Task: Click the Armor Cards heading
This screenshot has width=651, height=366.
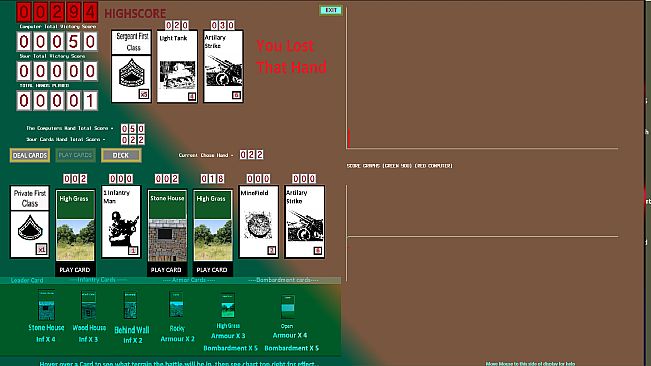Action: [x=189, y=280]
